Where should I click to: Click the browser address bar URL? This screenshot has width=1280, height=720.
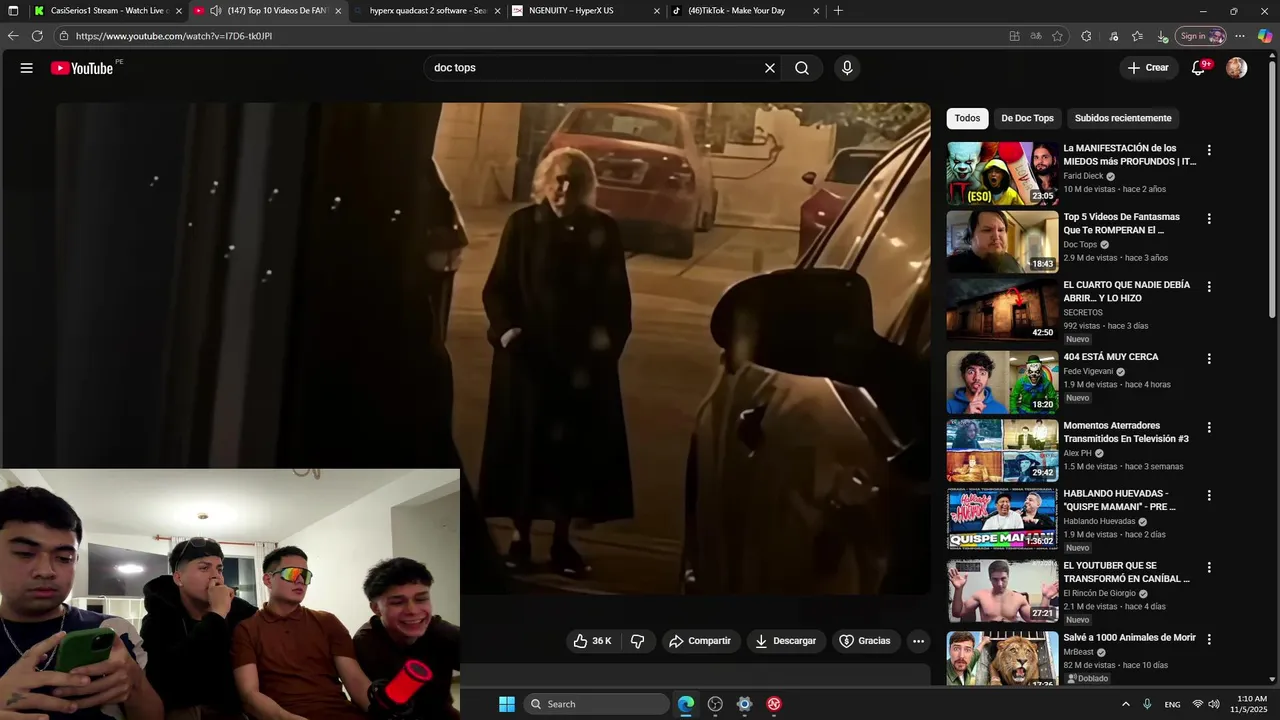[x=174, y=36]
